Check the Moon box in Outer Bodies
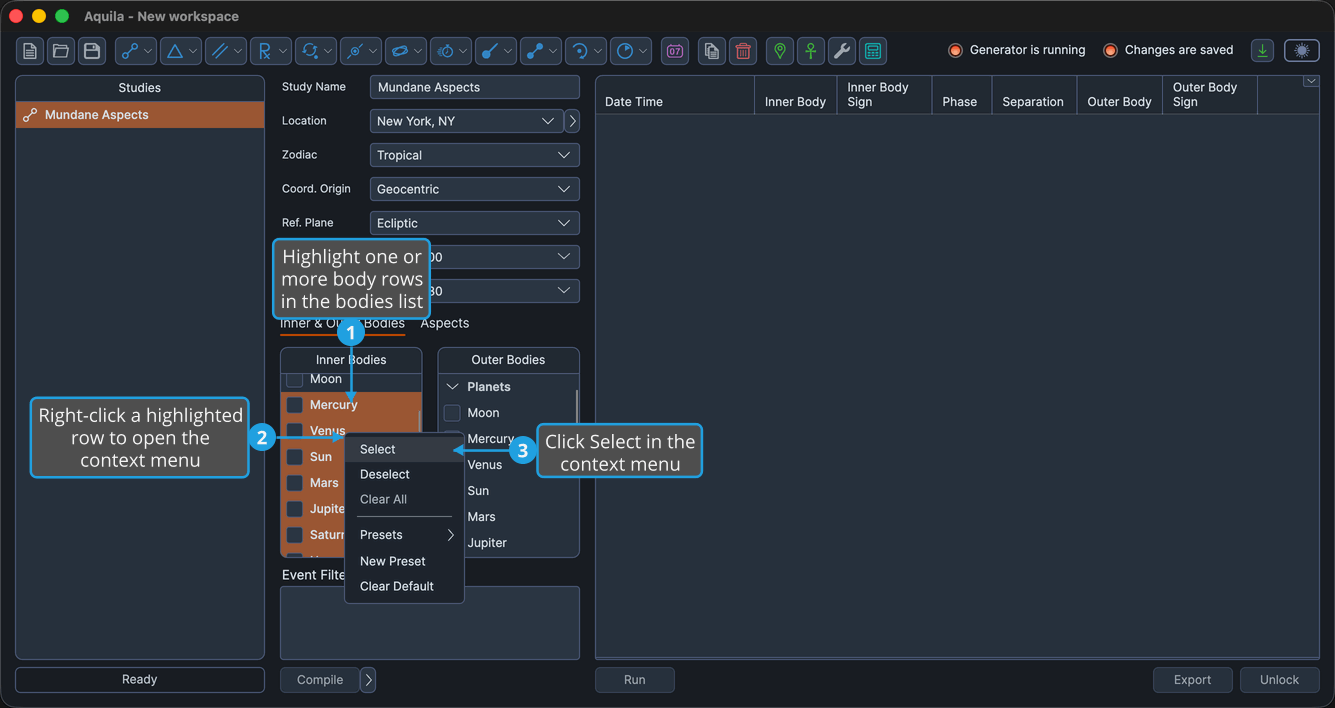The image size is (1335, 708). click(x=452, y=413)
